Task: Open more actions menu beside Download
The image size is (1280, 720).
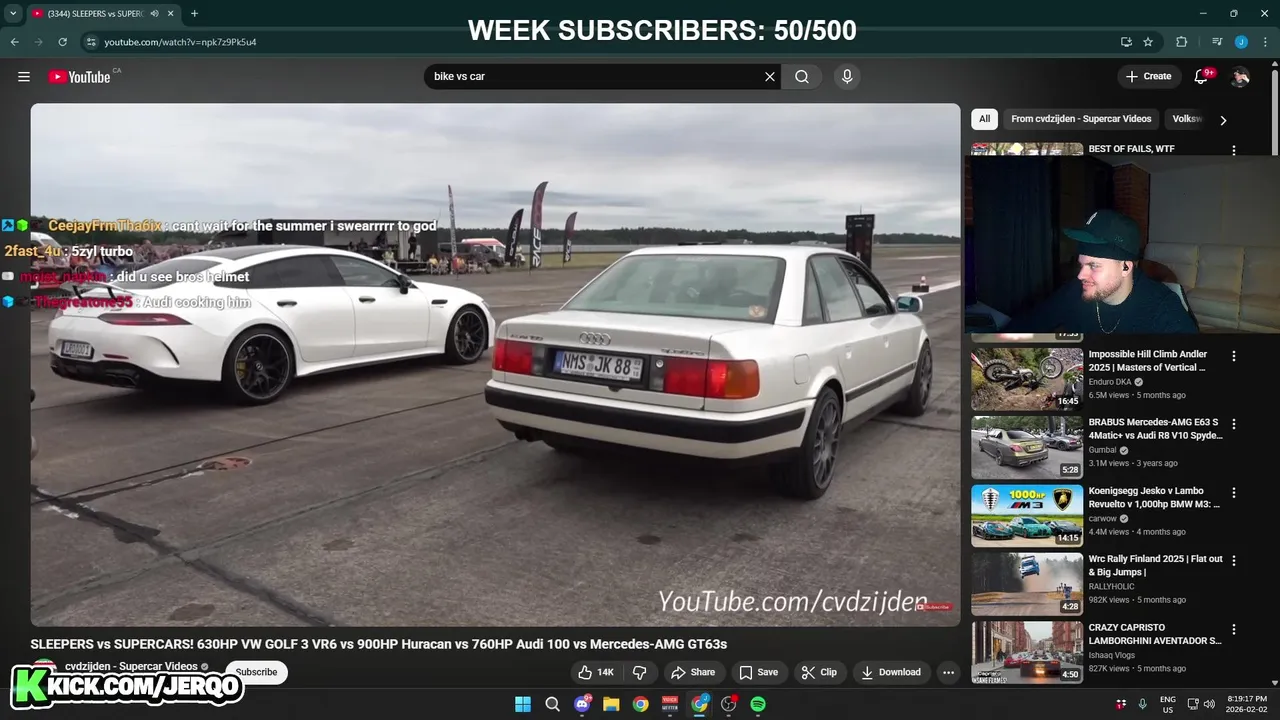Action: point(949,672)
